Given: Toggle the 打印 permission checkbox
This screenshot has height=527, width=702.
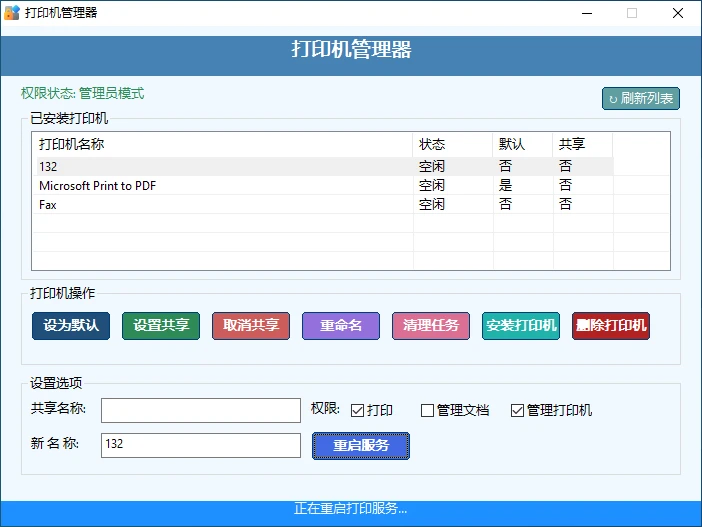Looking at the screenshot, I should [357, 410].
